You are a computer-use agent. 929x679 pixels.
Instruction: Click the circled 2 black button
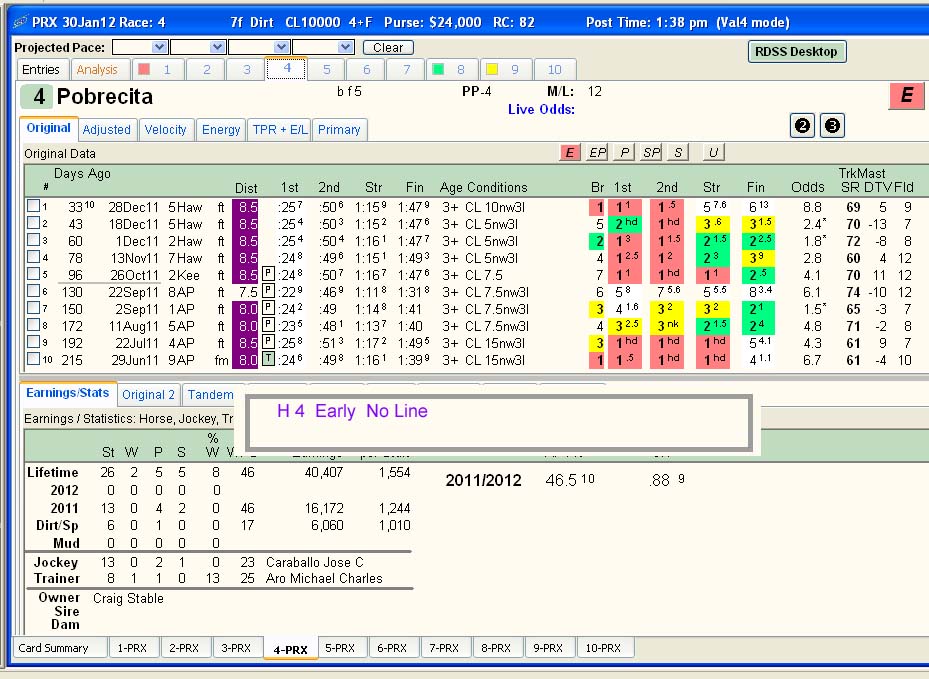[x=803, y=126]
